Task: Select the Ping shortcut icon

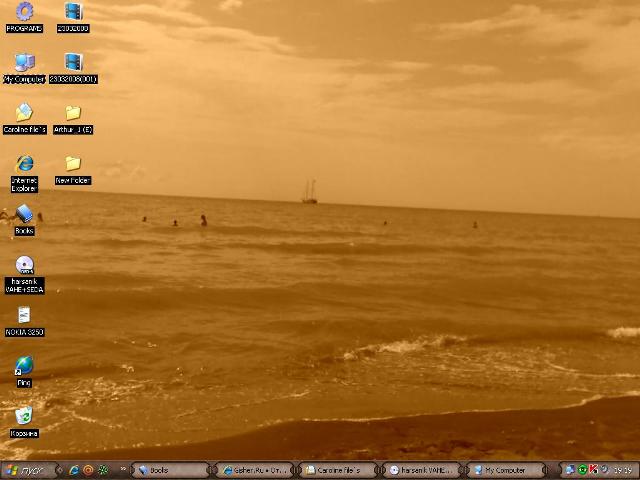Action: [24, 367]
